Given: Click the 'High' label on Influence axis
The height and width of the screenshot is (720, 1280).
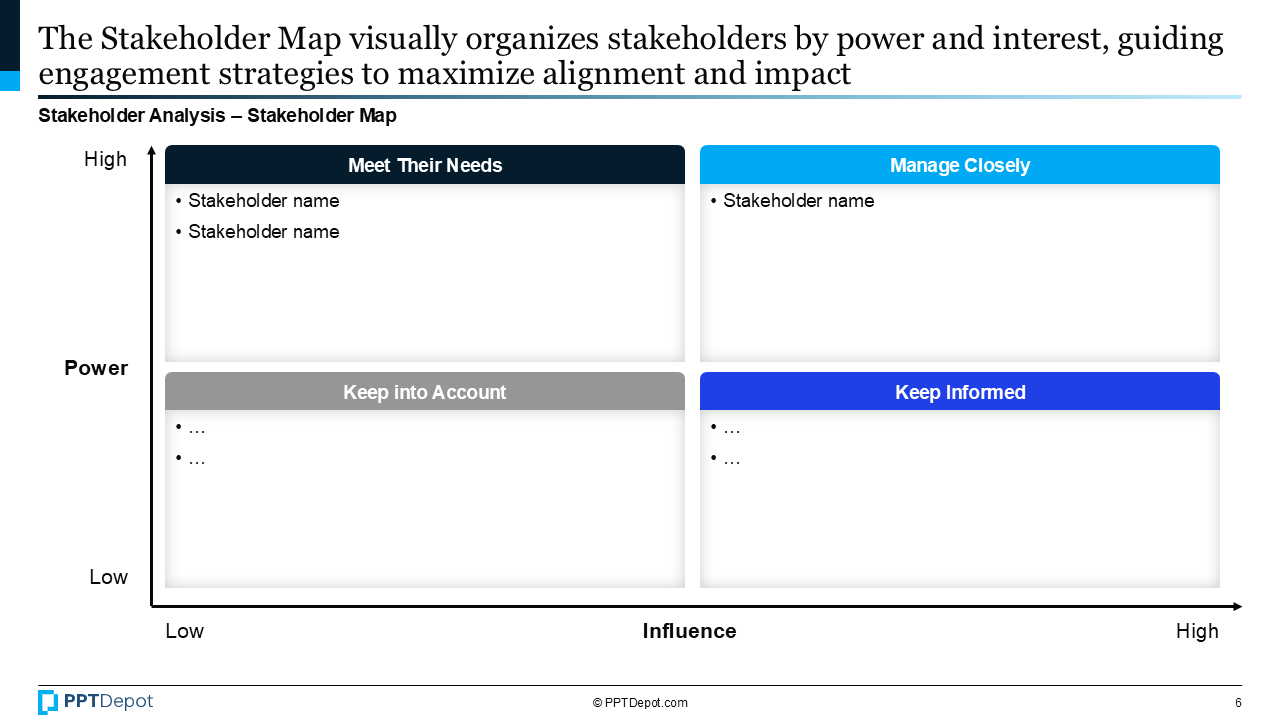Looking at the screenshot, I should pyautogui.click(x=1198, y=631).
